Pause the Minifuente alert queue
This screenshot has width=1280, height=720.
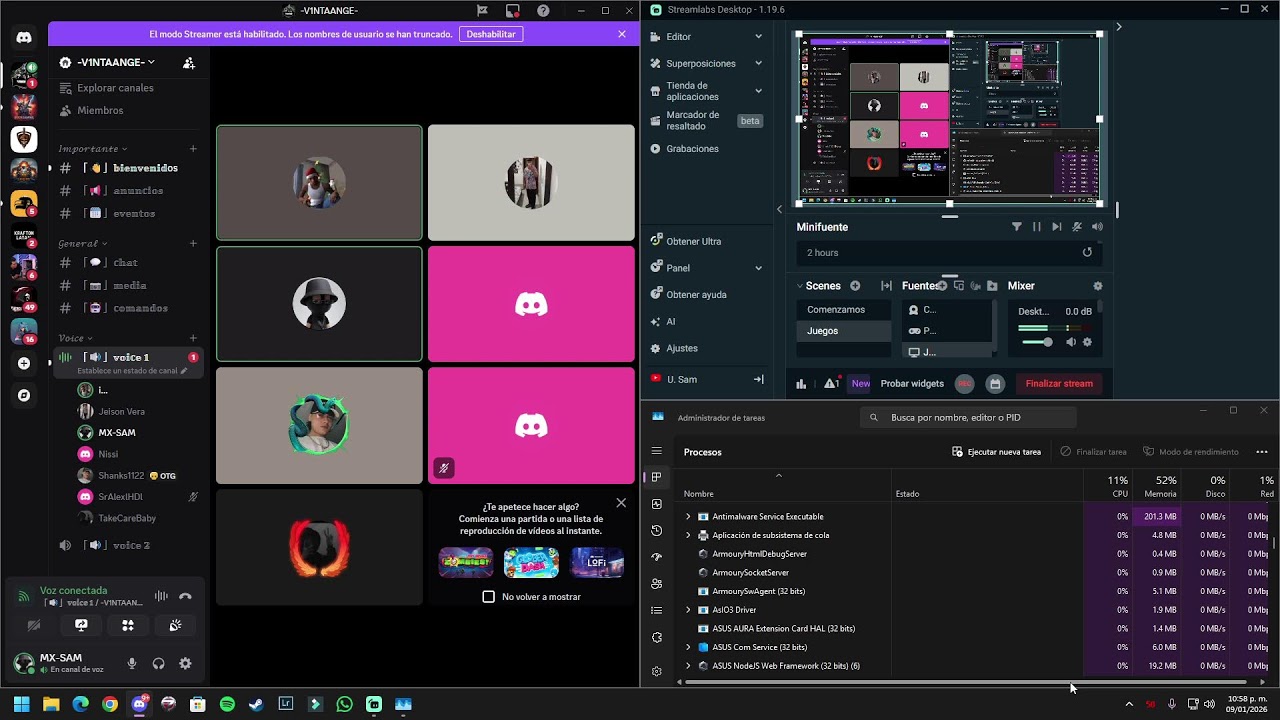click(1037, 227)
